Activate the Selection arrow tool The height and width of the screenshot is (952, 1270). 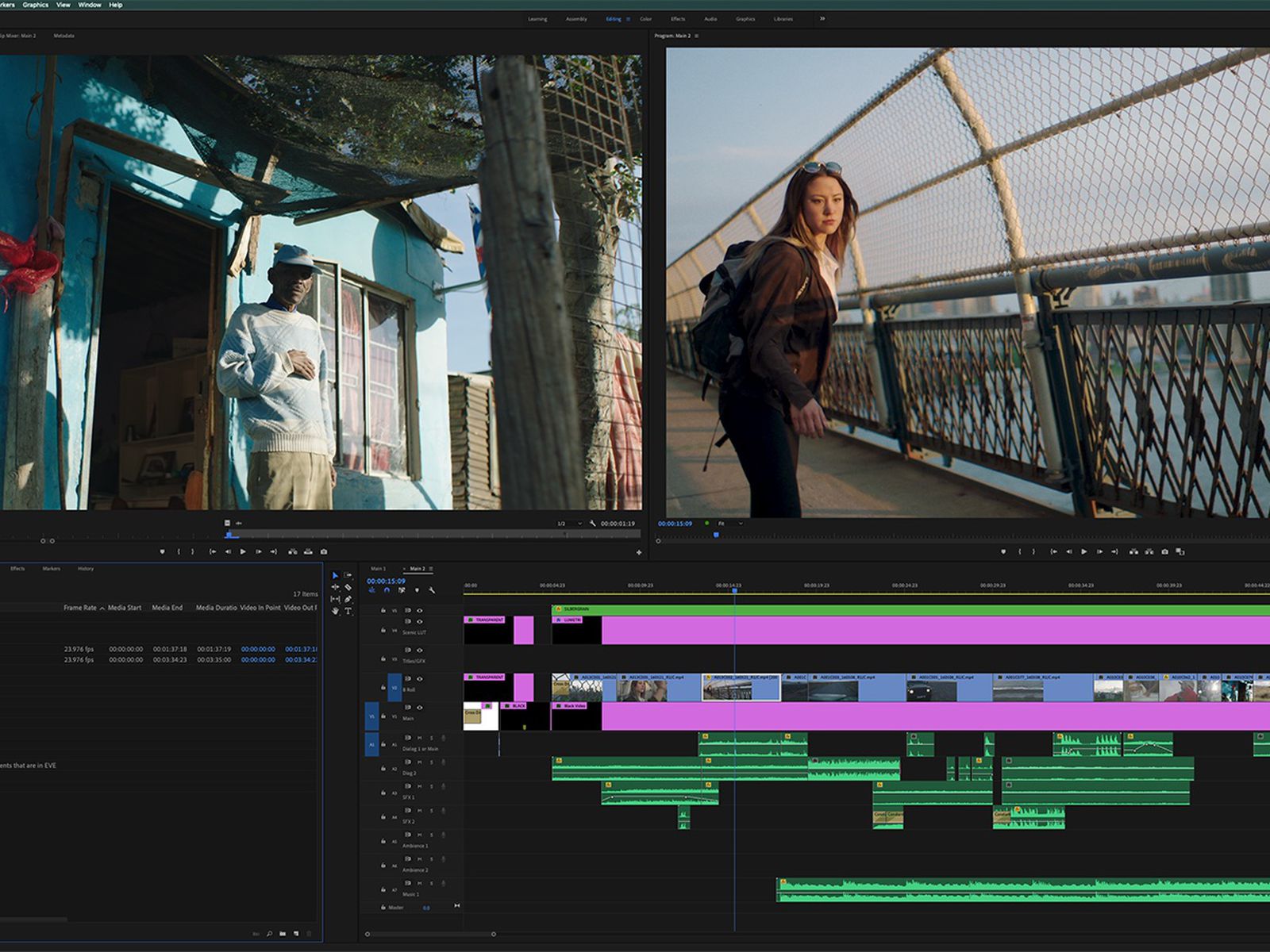(x=335, y=575)
